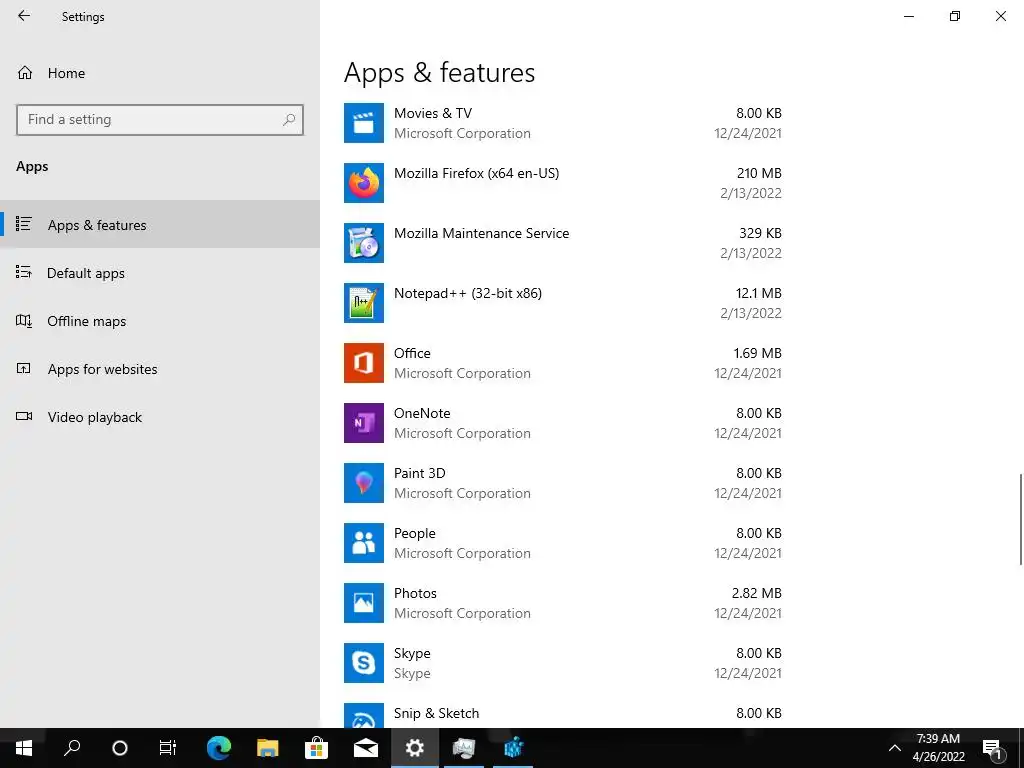This screenshot has width=1024, height=768.
Task: Select the Office app name
Action: pos(412,353)
